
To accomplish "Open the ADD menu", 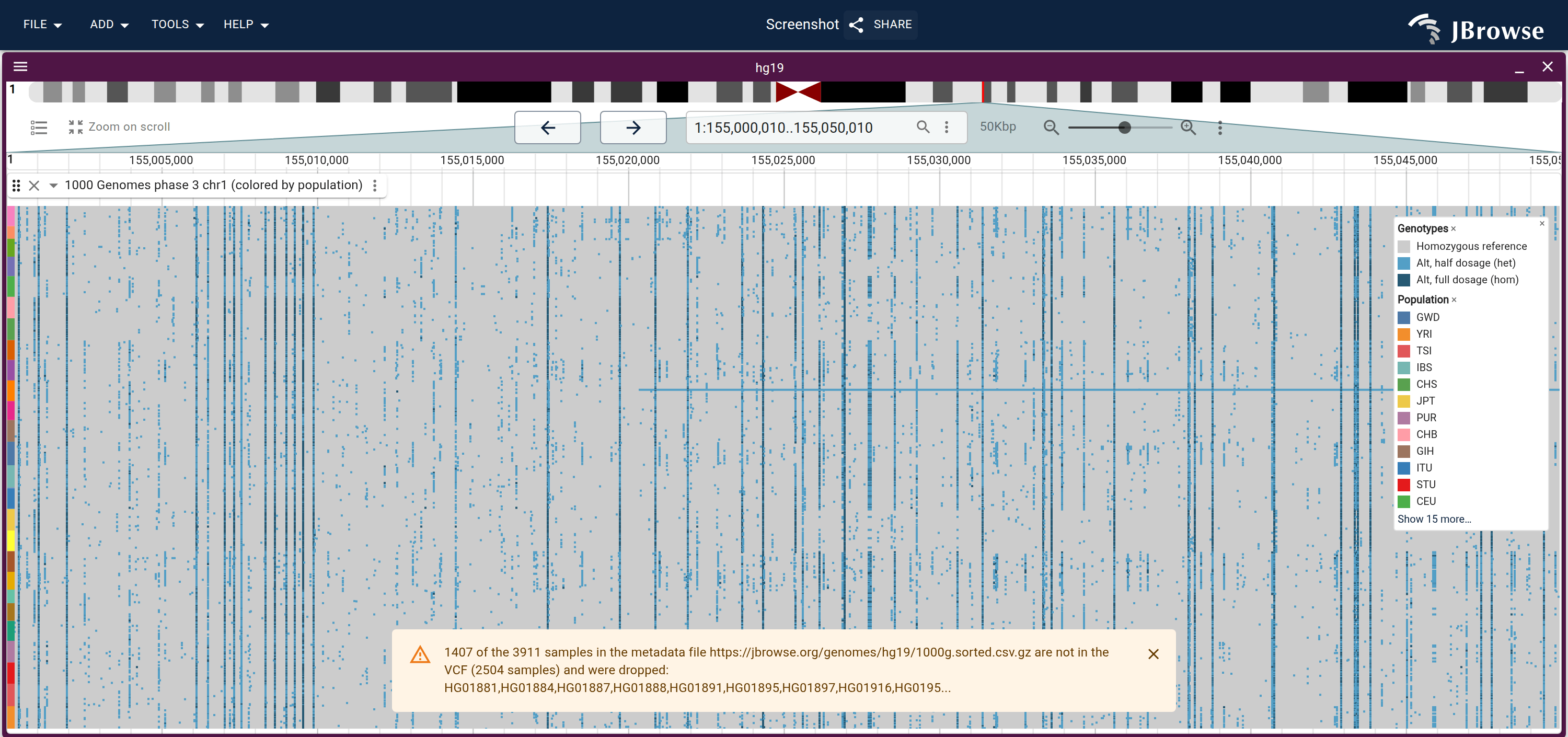I will 109,25.
